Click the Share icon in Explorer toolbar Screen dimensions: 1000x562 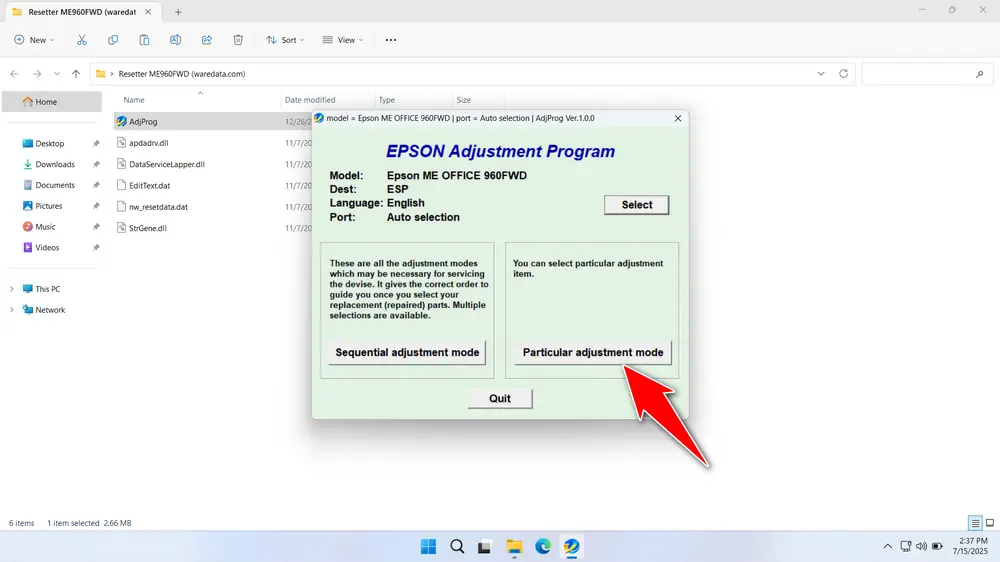(x=207, y=40)
